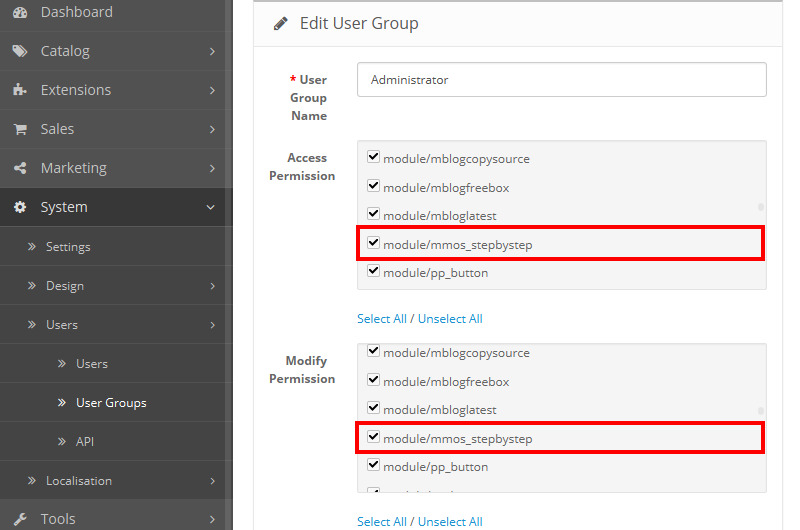
Task: Click the Sales shopping cart icon
Action: point(20,129)
